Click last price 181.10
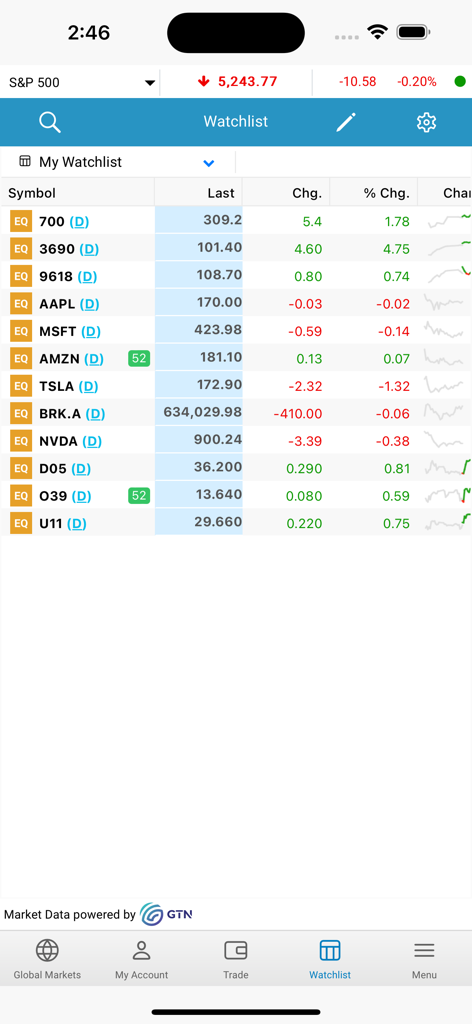Image resolution: width=472 pixels, height=1024 pixels. [x=219, y=358]
